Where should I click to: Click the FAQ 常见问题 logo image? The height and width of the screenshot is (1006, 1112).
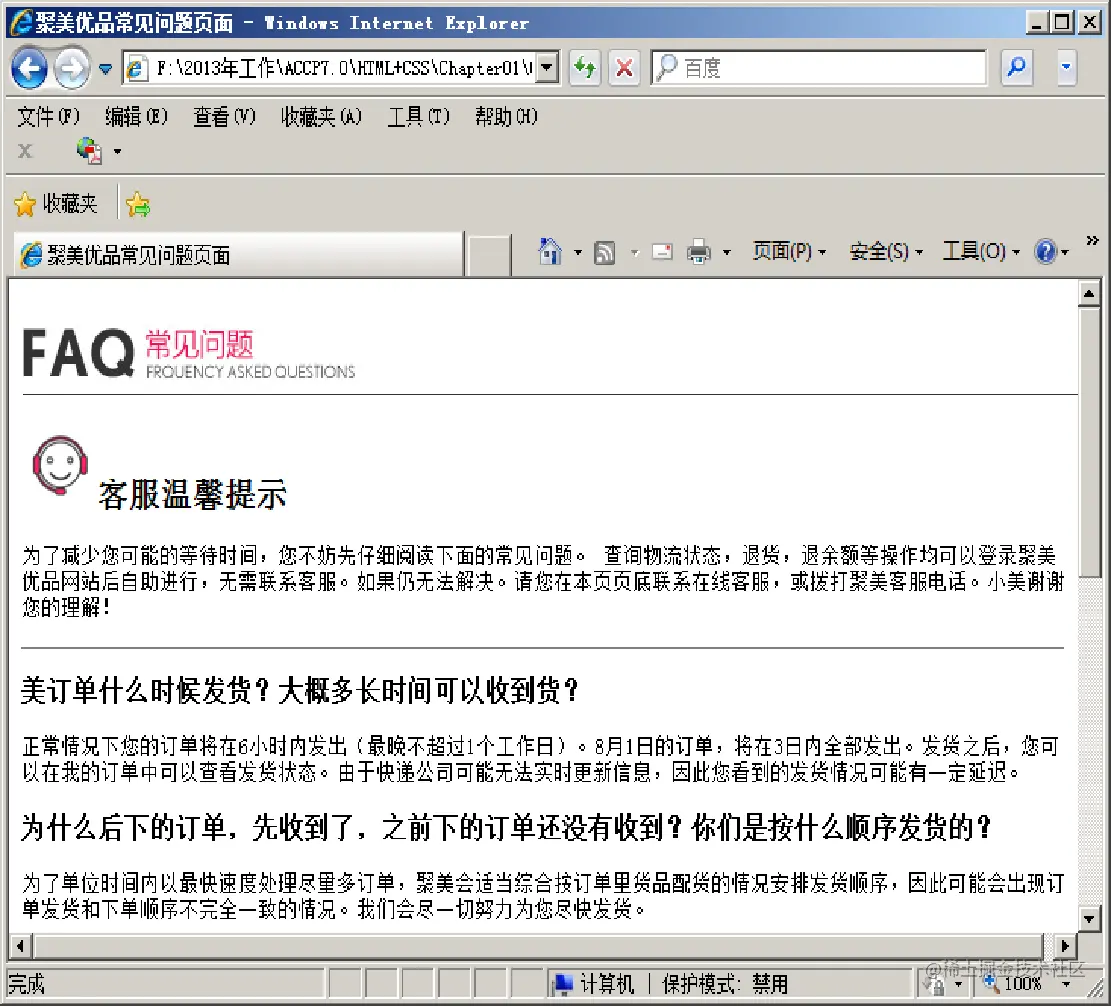pos(189,352)
